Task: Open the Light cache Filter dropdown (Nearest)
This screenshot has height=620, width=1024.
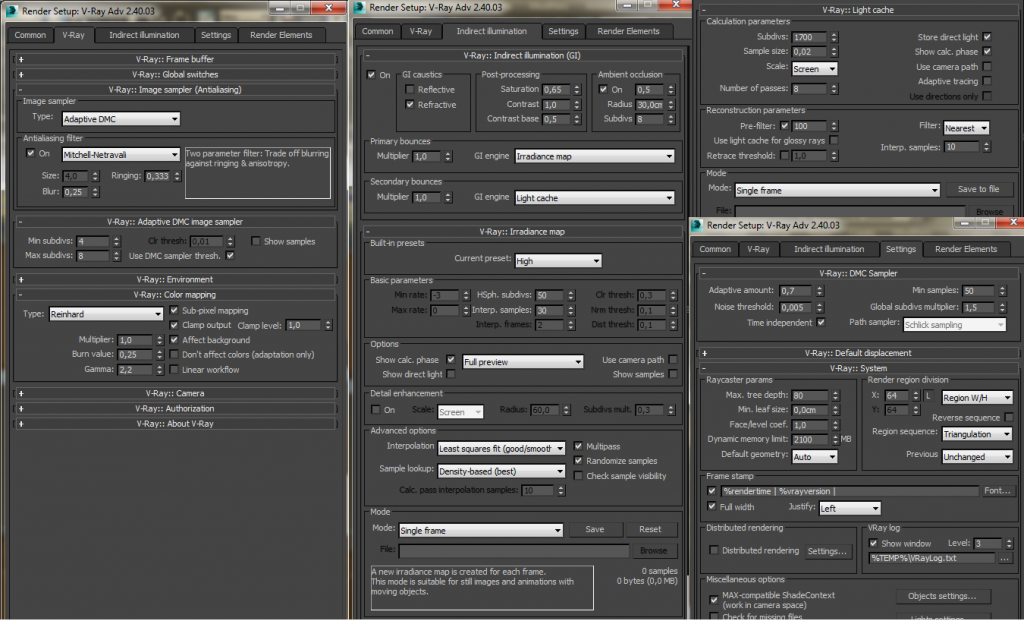Action: 966,128
